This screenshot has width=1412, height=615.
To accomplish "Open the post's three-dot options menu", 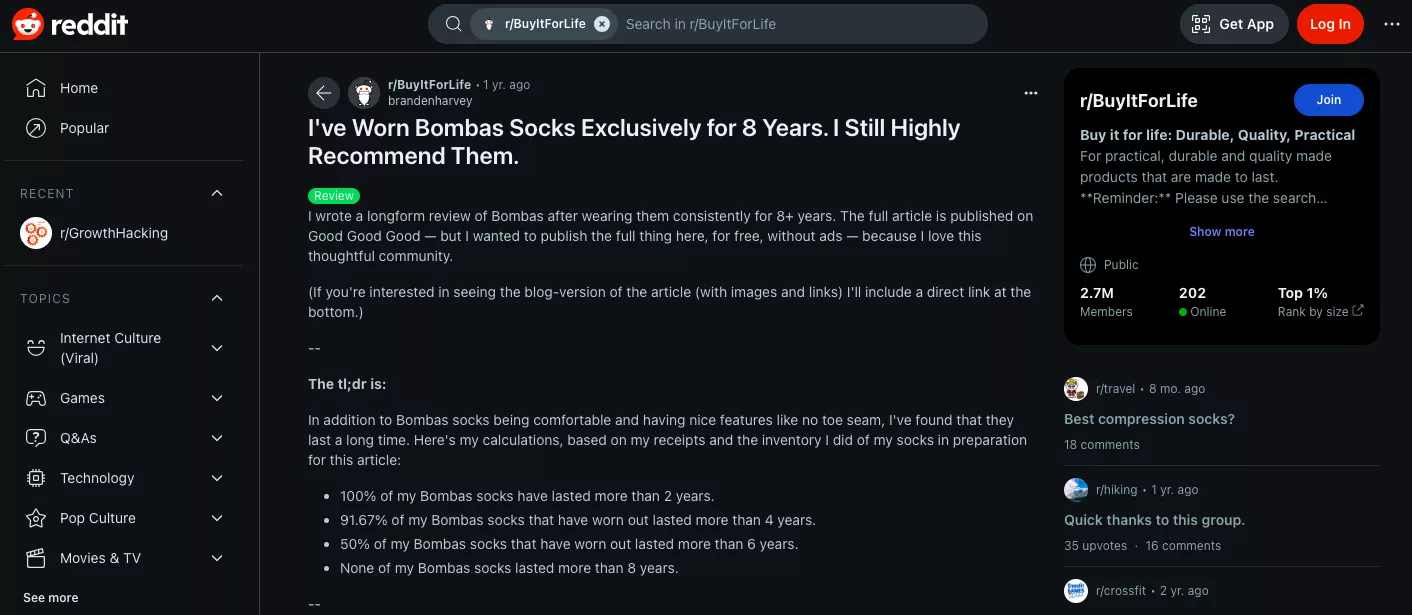I will pyautogui.click(x=1031, y=93).
